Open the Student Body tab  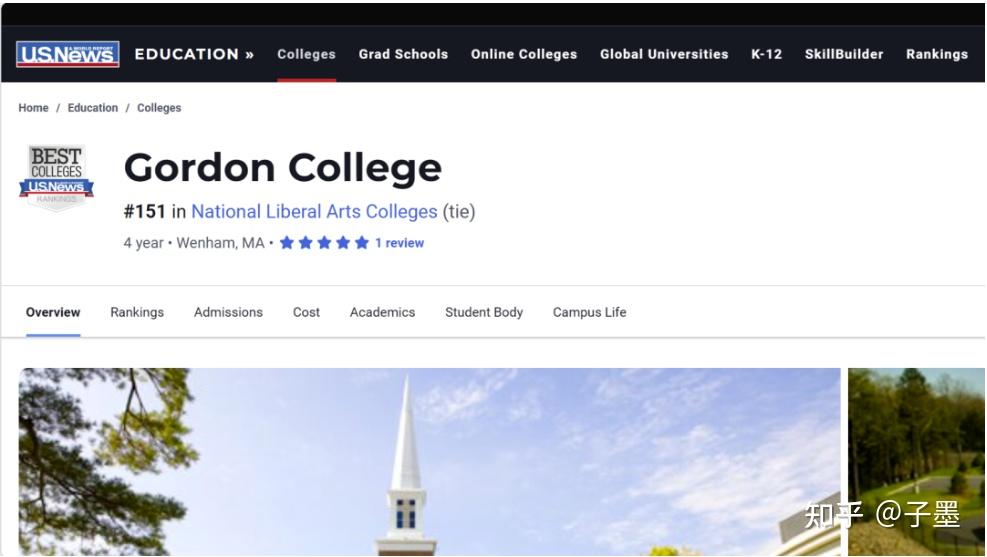[484, 312]
